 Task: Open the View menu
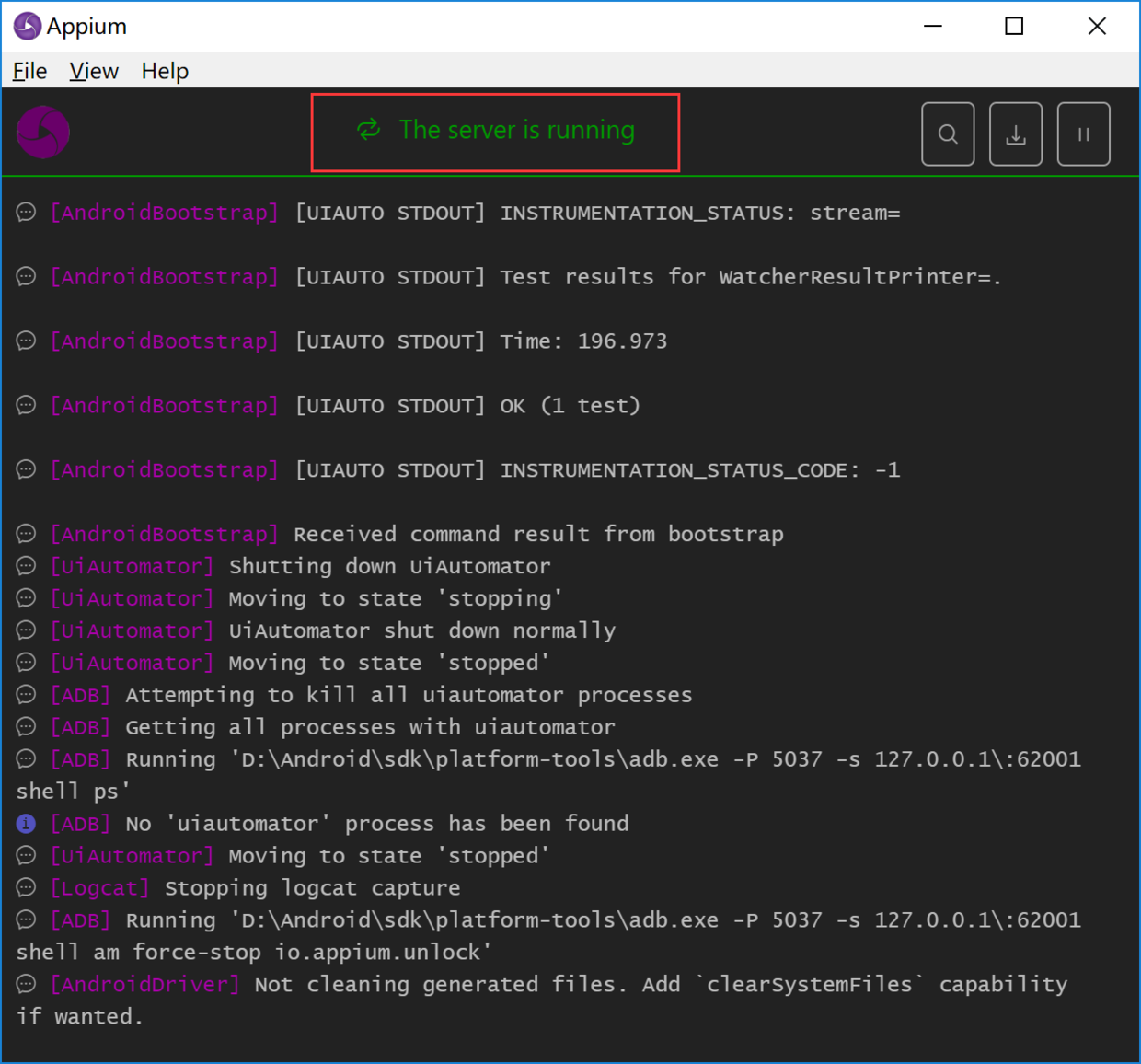(x=94, y=71)
